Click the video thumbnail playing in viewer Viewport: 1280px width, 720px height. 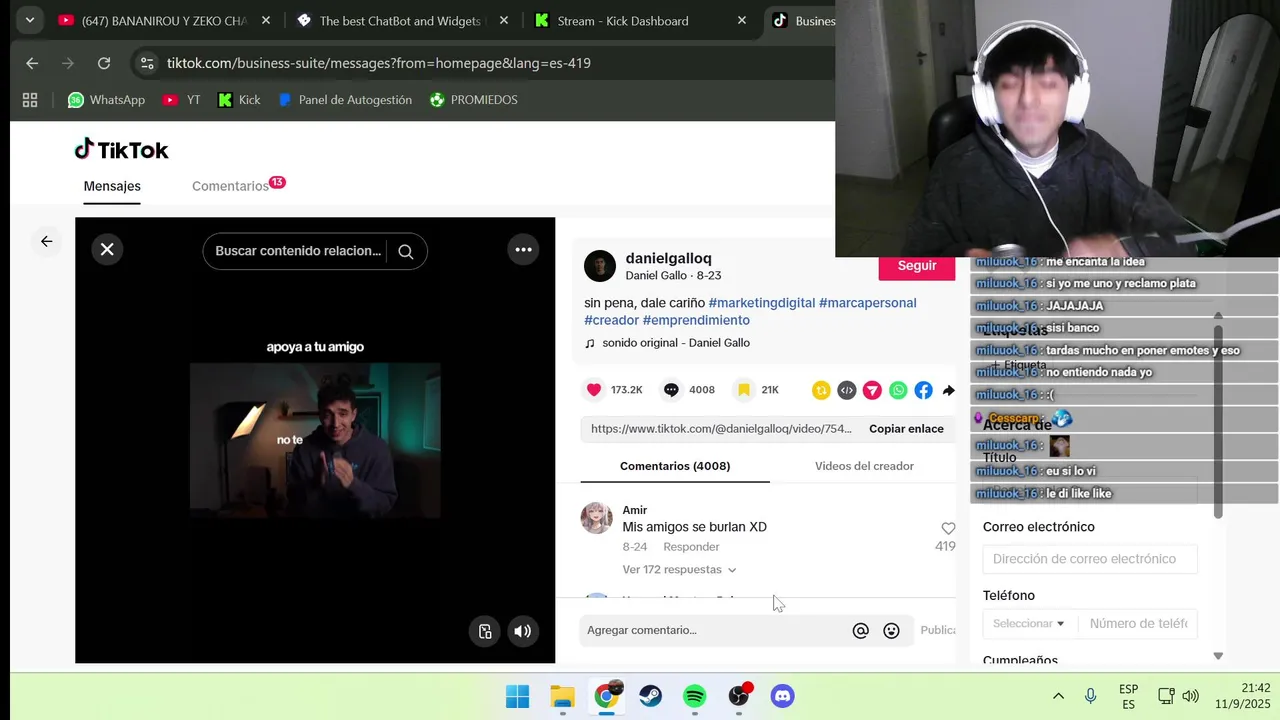tap(315, 440)
